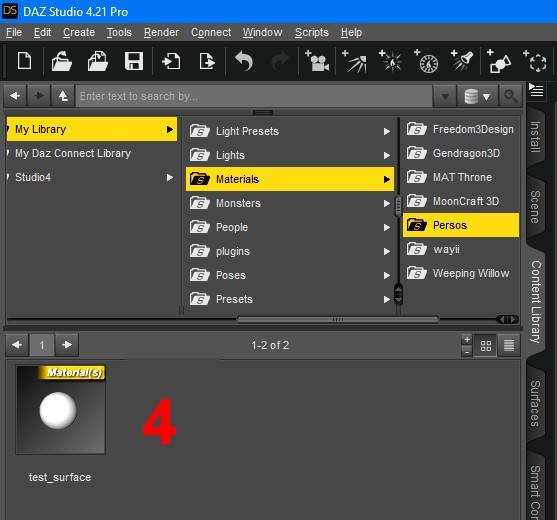557x520 pixels.
Task: Create a new primitive shape
Action: pyautogui.click(x=499, y=61)
